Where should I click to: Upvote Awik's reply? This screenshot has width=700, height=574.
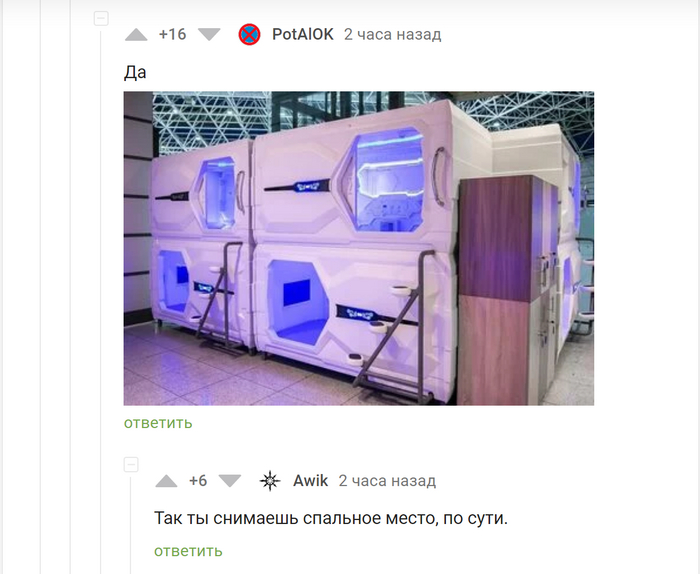pos(166,481)
